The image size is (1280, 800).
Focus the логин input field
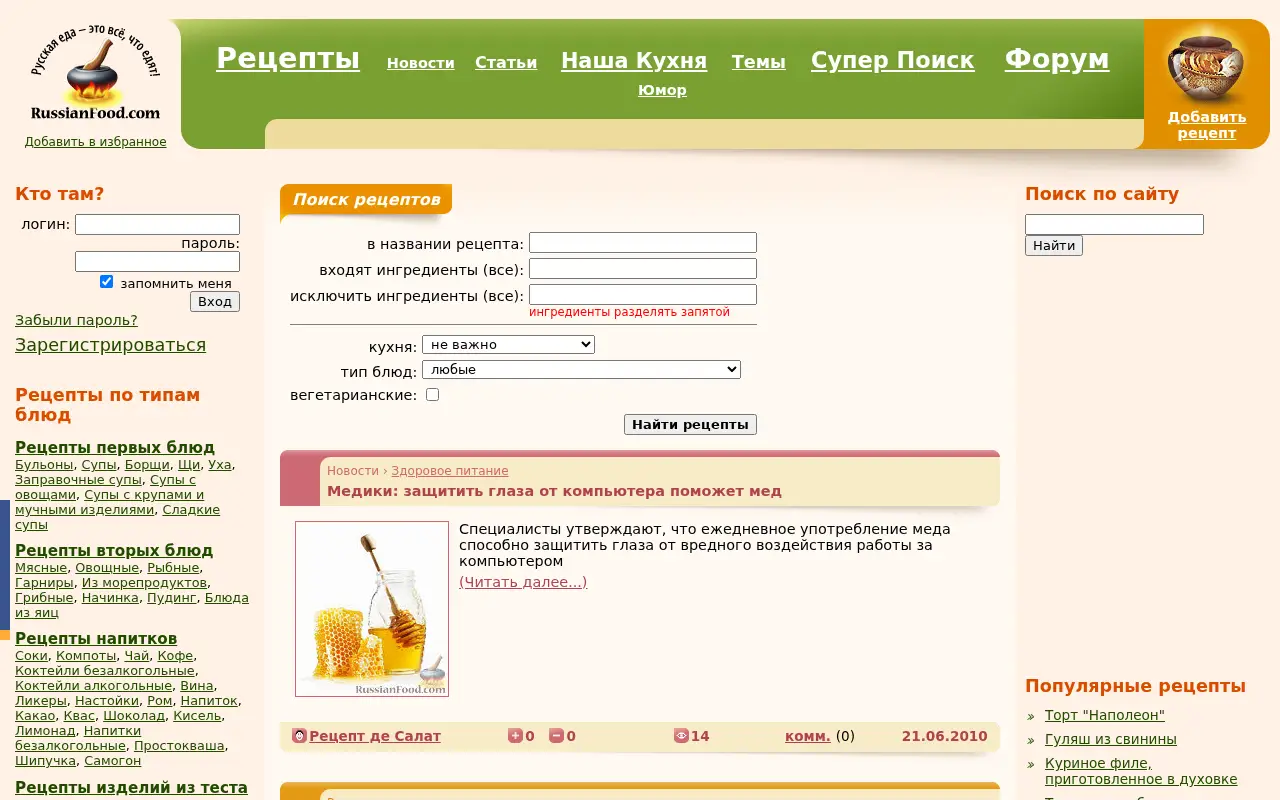(157, 225)
